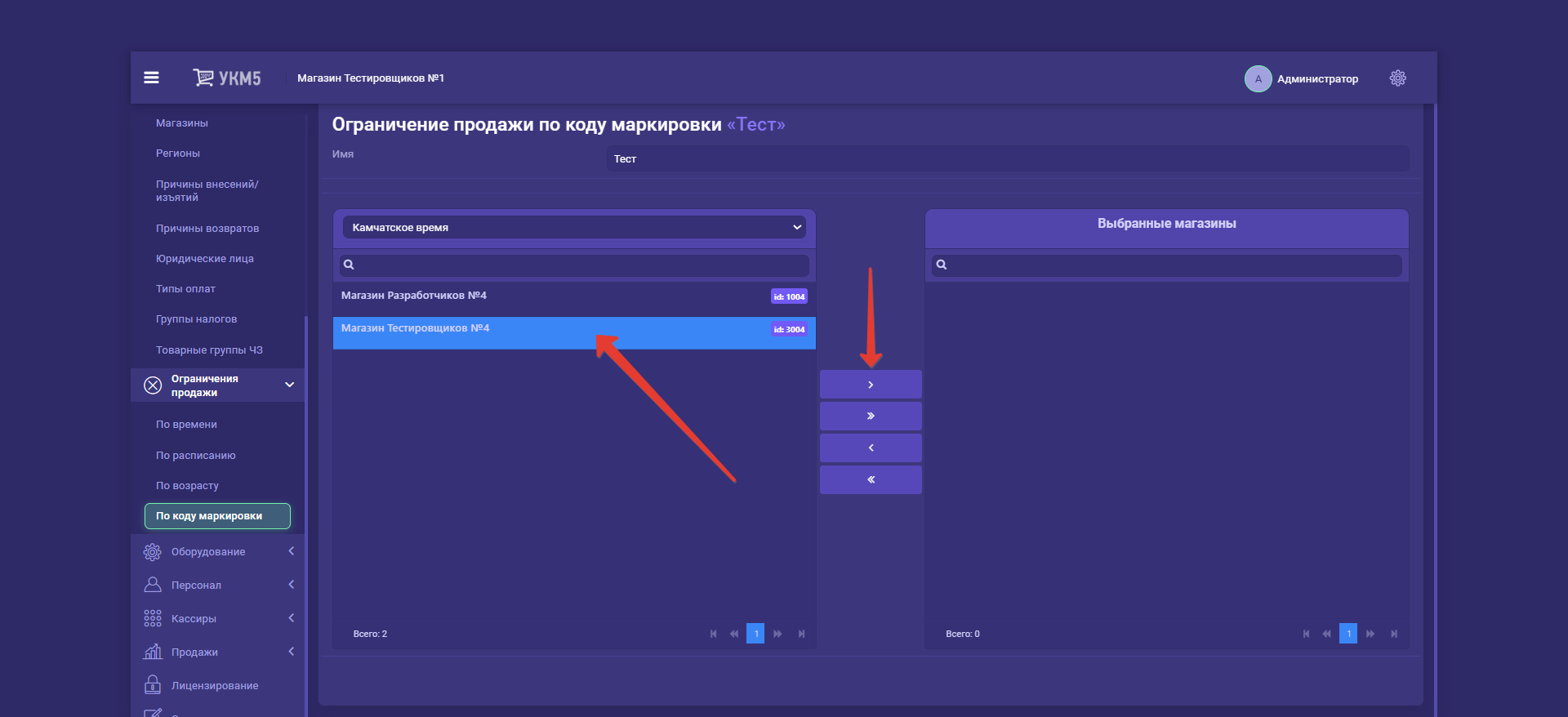Remove selected store with left arrow

[x=871, y=448]
